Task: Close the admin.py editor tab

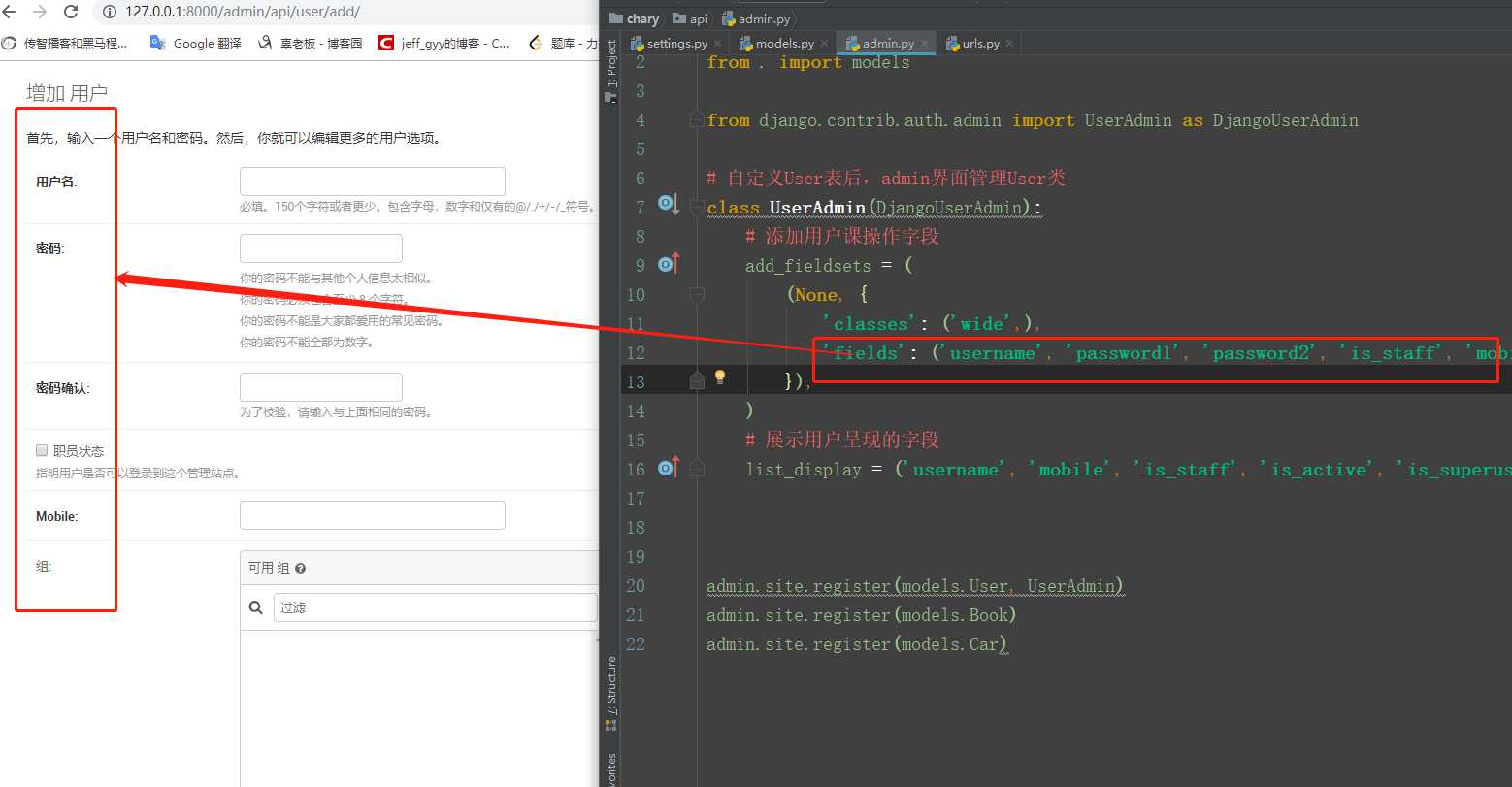Action: click(925, 44)
